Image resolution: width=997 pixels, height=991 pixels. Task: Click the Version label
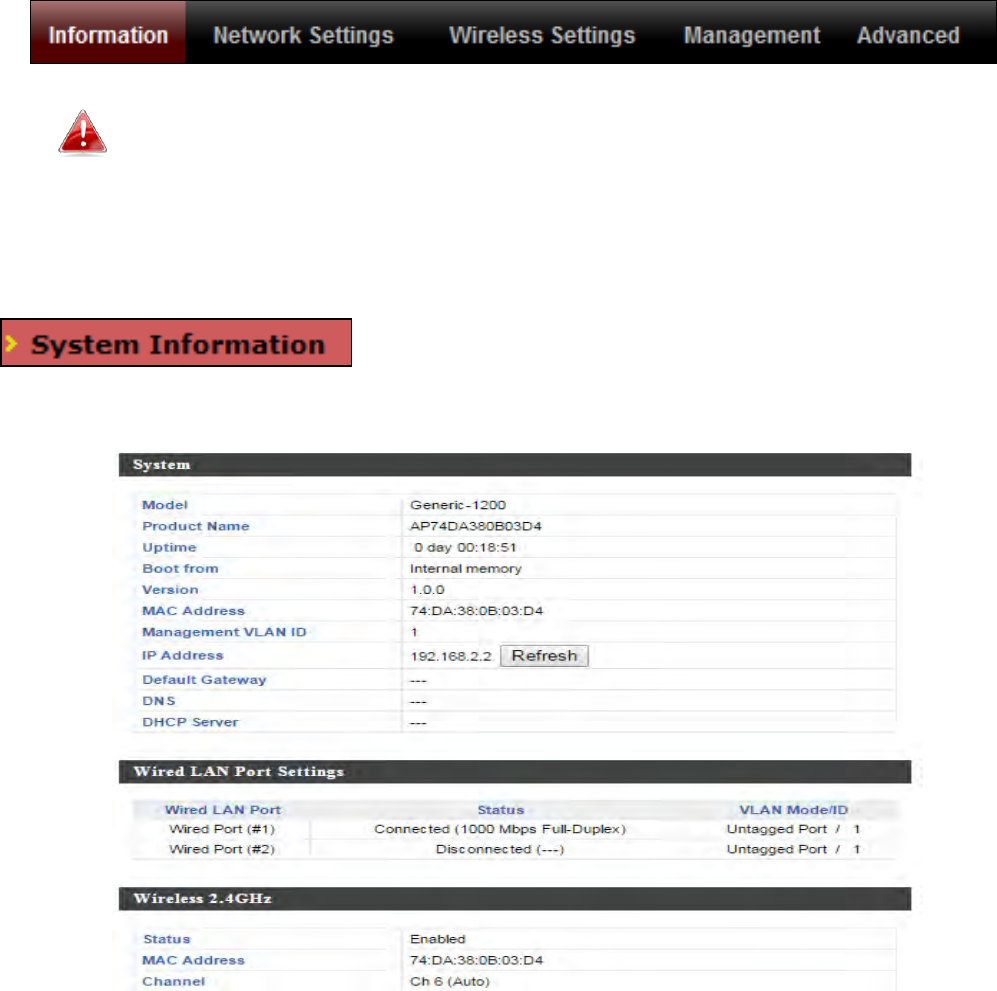coord(170,589)
